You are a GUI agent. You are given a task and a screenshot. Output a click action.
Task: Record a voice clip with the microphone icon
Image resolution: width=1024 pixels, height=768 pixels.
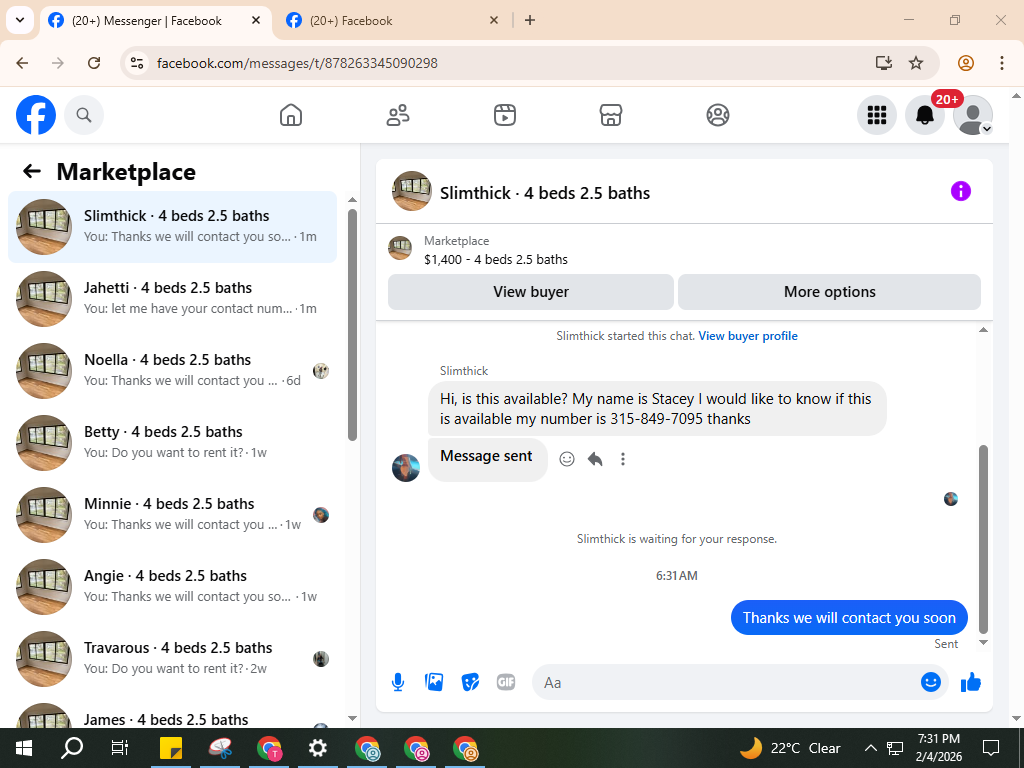398,682
